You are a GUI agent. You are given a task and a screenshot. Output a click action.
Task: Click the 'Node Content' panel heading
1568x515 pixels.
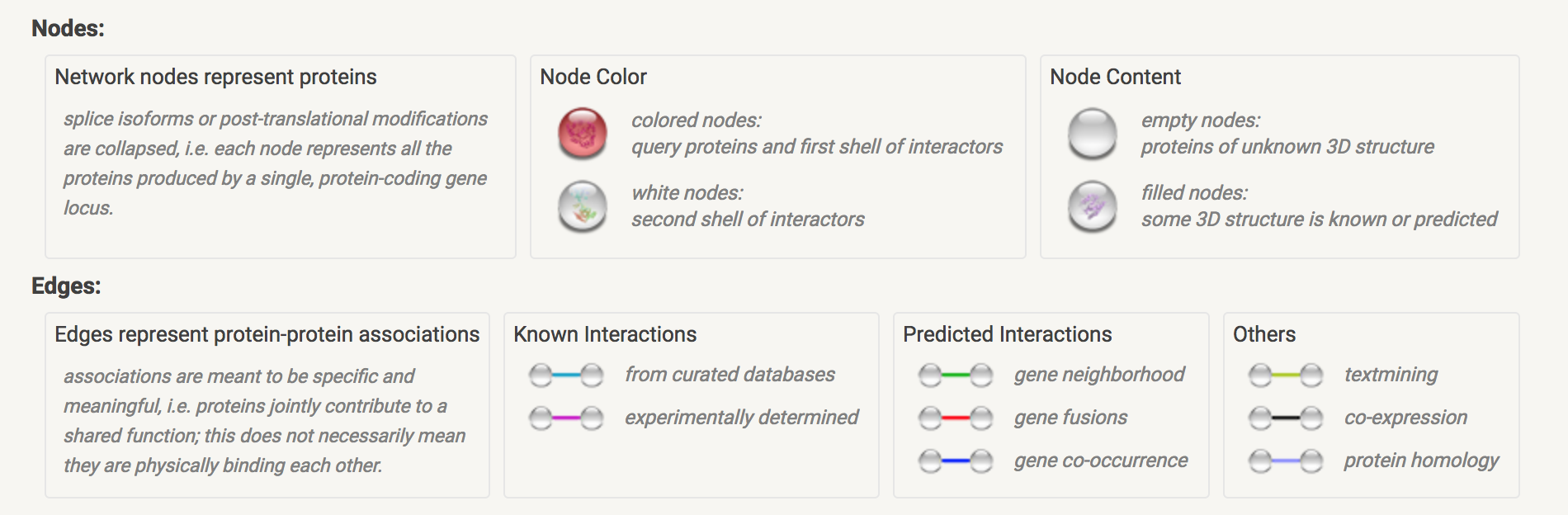pos(1115,77)
